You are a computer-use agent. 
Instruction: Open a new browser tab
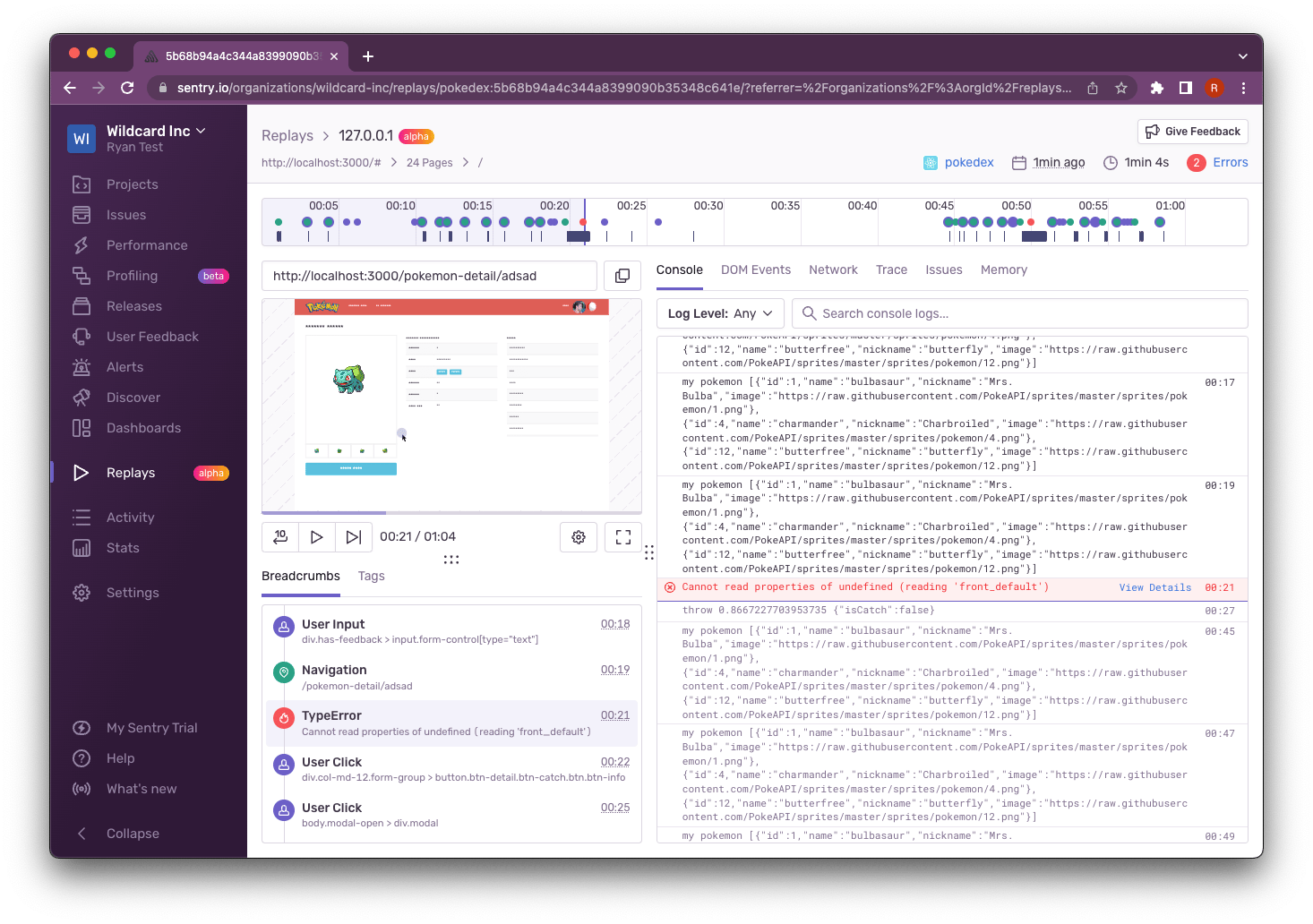click(x=368, y=56)
